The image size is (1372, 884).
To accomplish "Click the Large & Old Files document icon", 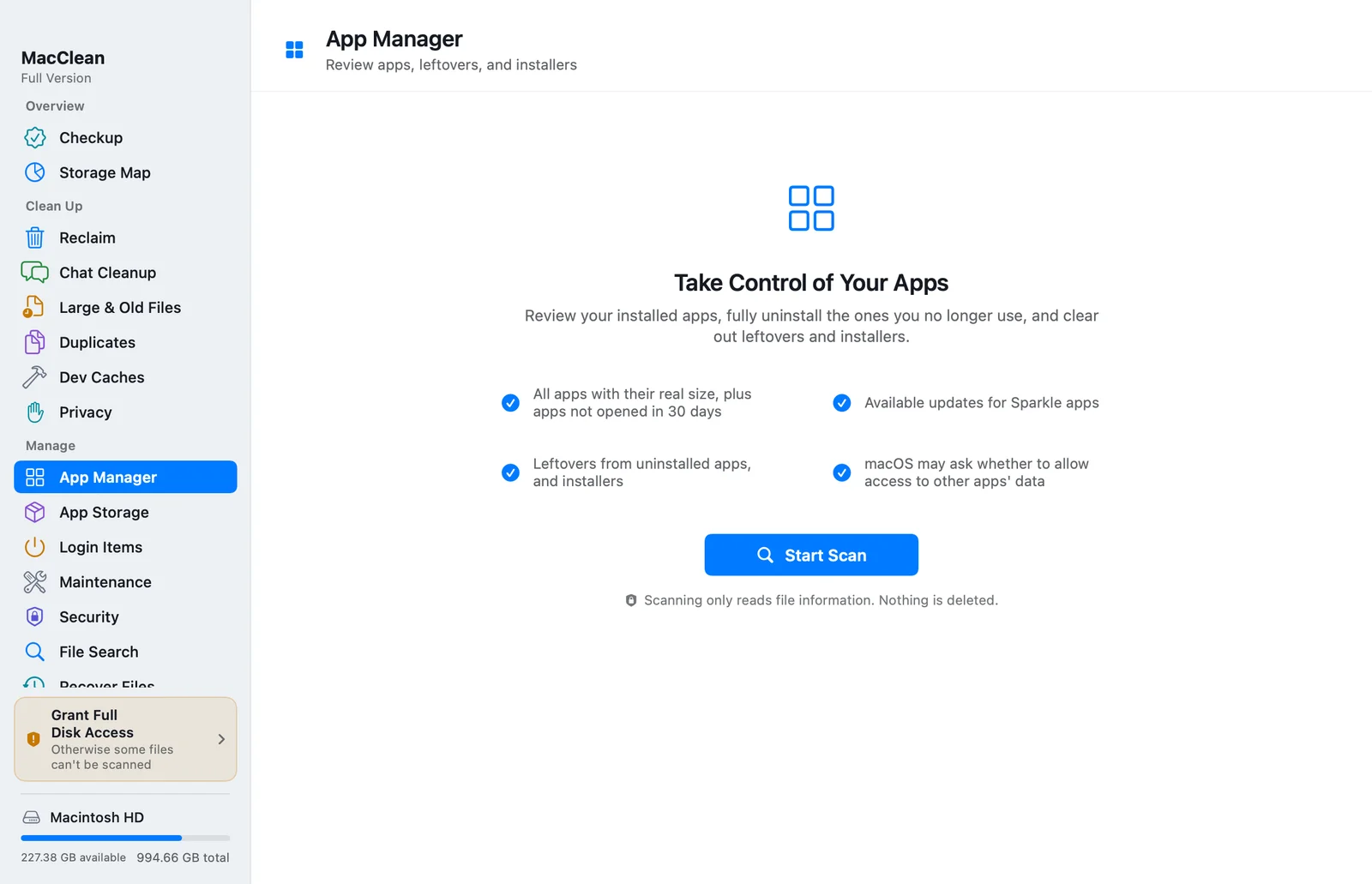I will pos(33,307).
